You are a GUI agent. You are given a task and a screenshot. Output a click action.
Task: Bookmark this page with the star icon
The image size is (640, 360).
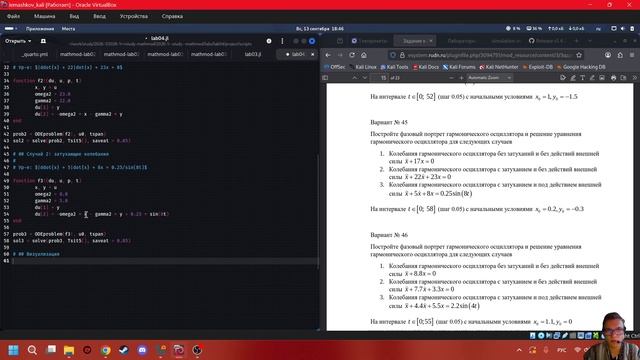pyautogui.click(x=579, y=55)
